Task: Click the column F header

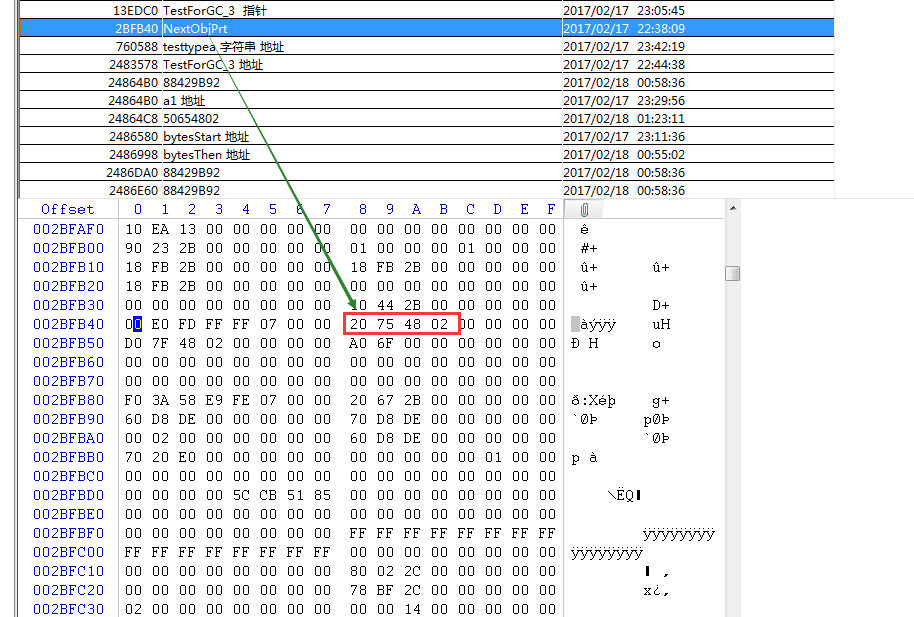Action: pyautogui.click(x=551, y=209)
